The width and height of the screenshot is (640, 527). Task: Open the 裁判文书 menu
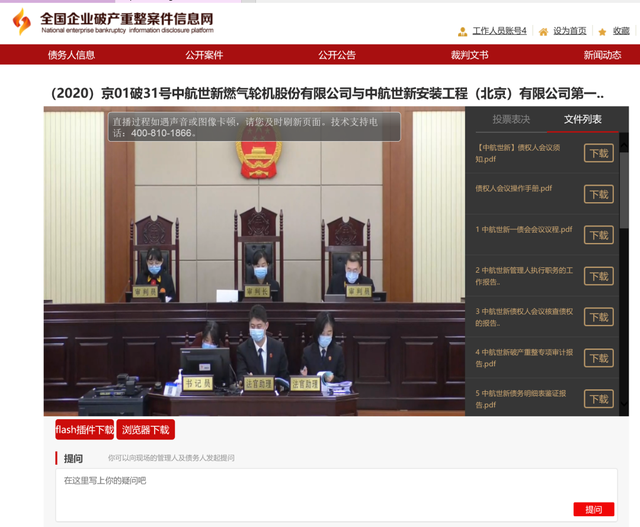[469, 55]
